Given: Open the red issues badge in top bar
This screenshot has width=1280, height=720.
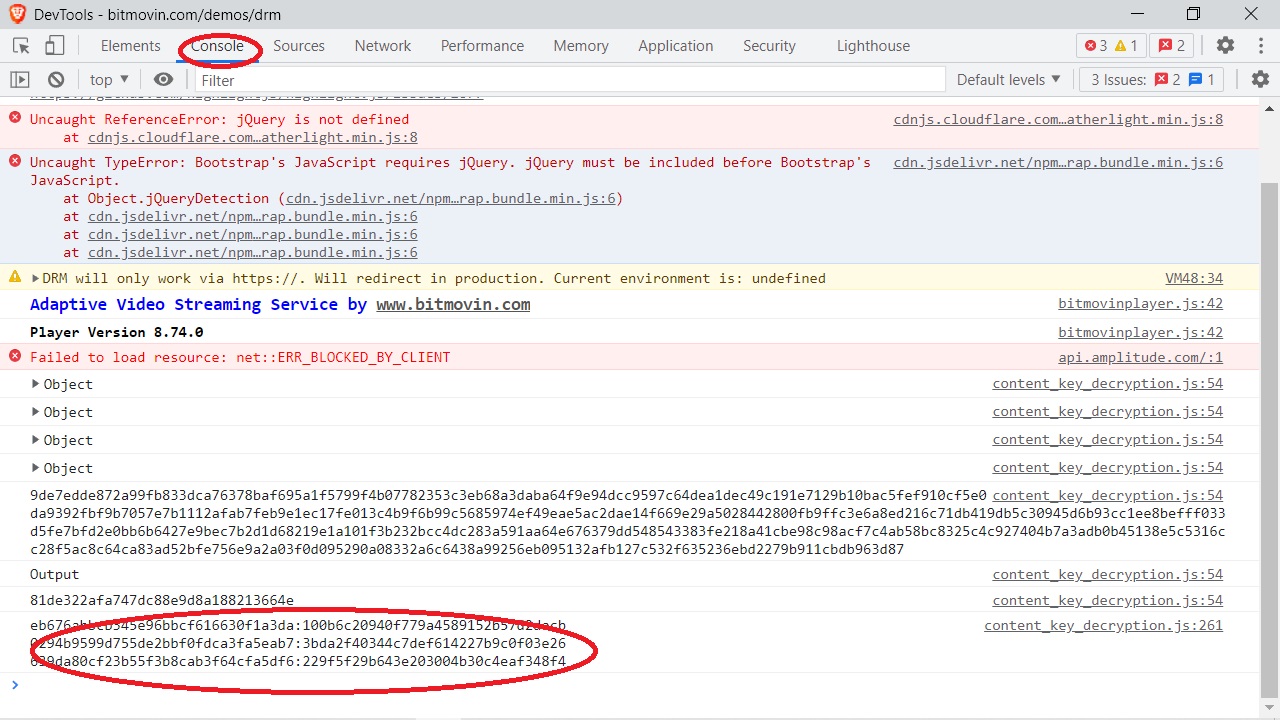Looking at the screenshot, I should point(1172,46).
